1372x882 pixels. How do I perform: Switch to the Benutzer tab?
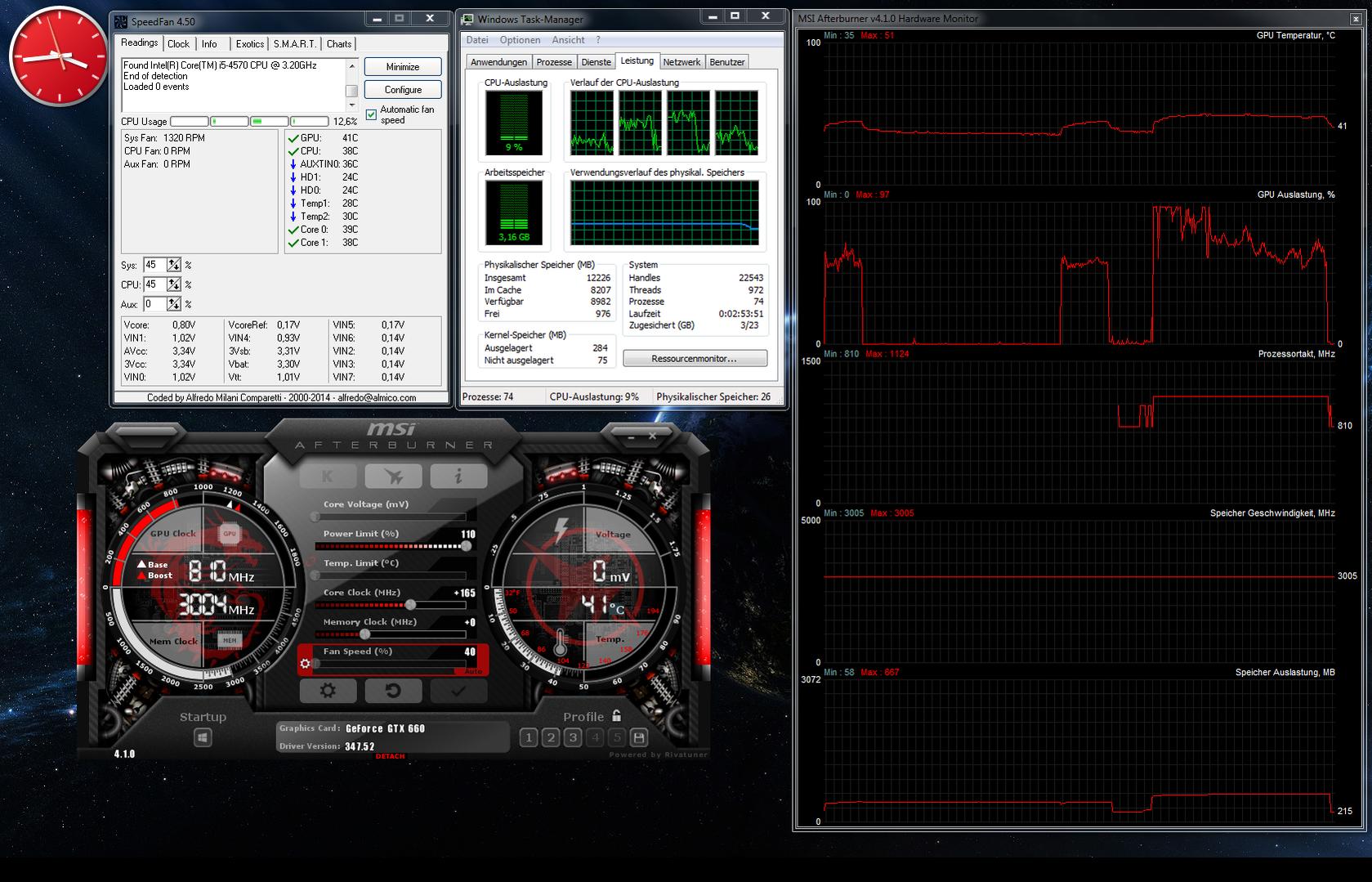click(726, 62)
